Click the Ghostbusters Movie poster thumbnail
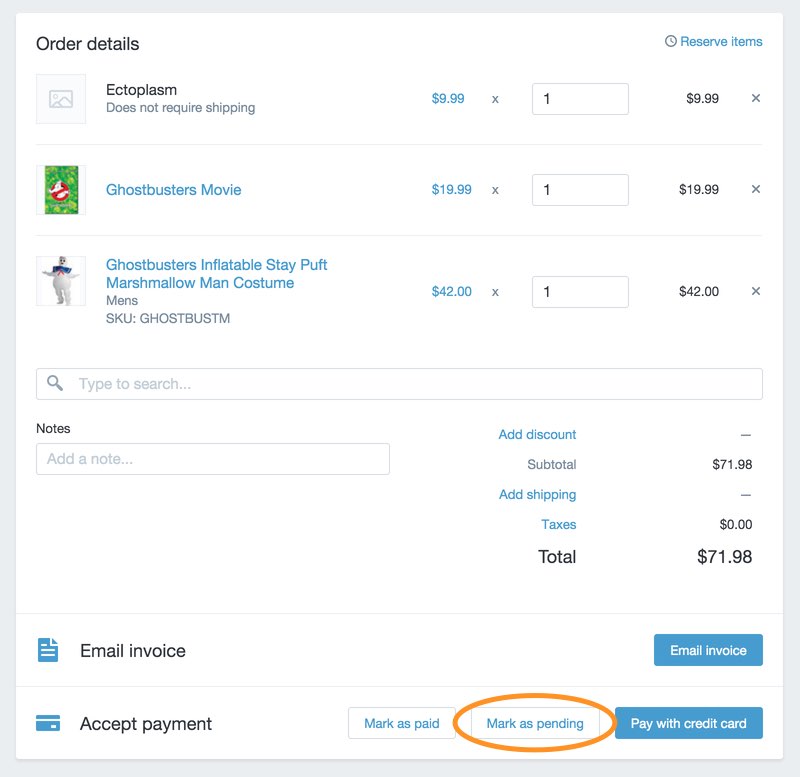 click(x=61, y=190)
